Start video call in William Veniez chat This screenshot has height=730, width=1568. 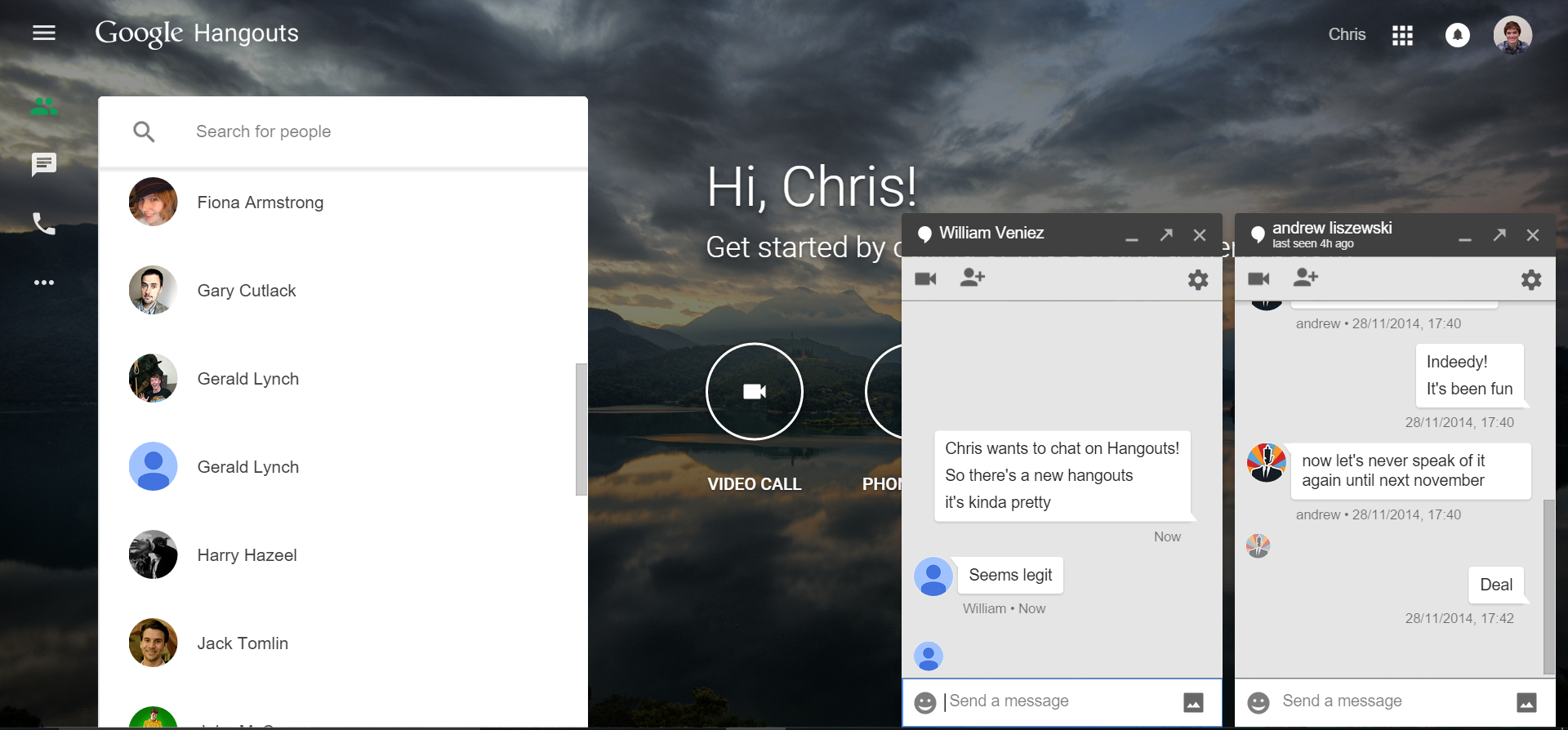tap(925, 279)
